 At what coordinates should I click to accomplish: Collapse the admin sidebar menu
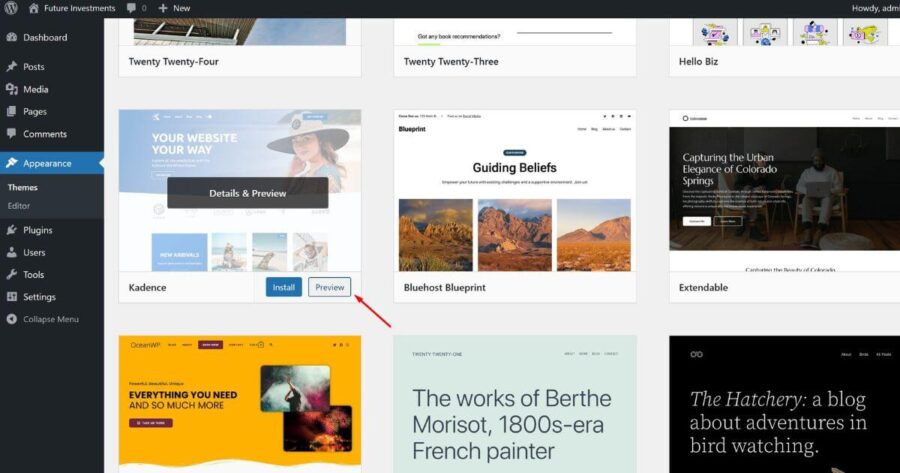pos(52,319)
